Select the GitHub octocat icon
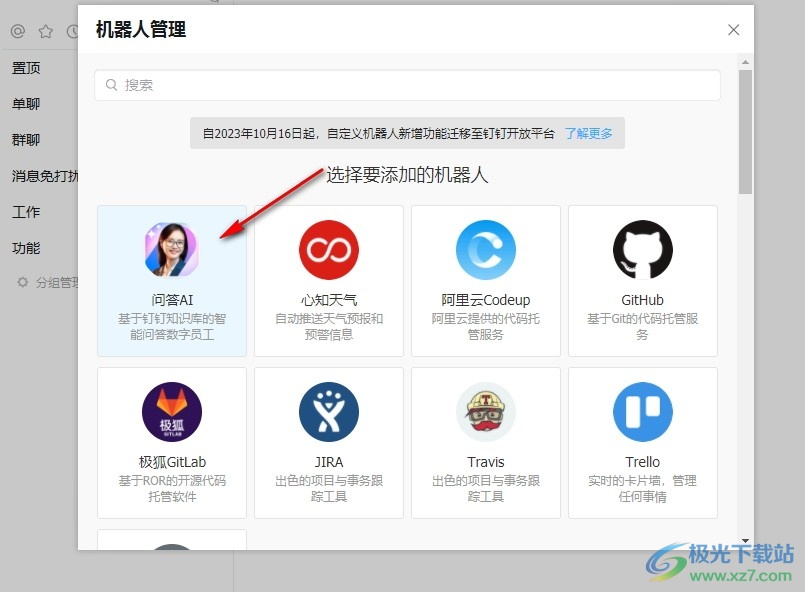The height and width of the screenshot is (592, 805). [x=643, y=250]
